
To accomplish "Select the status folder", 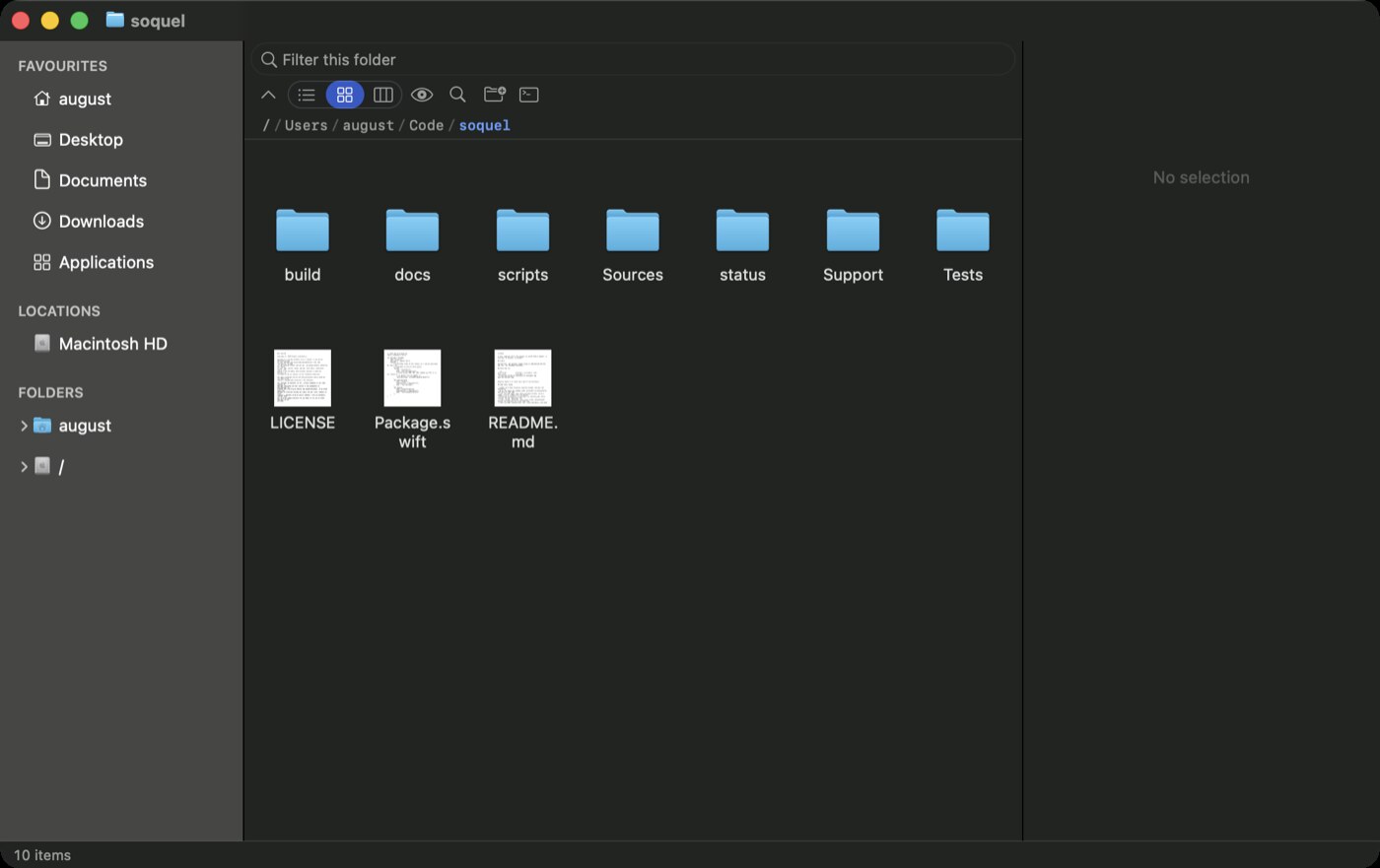I will [x=742, y=245].
